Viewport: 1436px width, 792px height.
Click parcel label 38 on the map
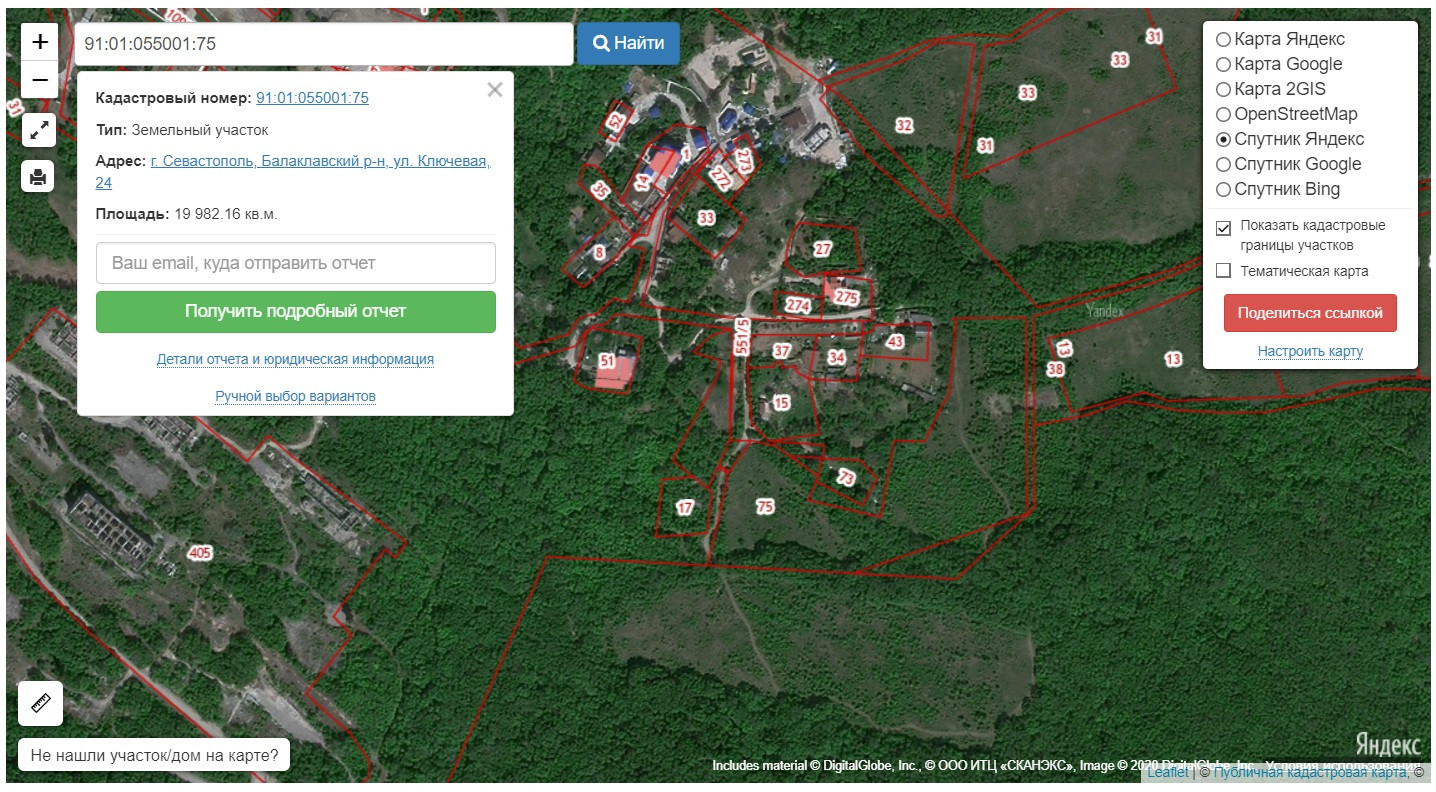tap(1055, 369)
